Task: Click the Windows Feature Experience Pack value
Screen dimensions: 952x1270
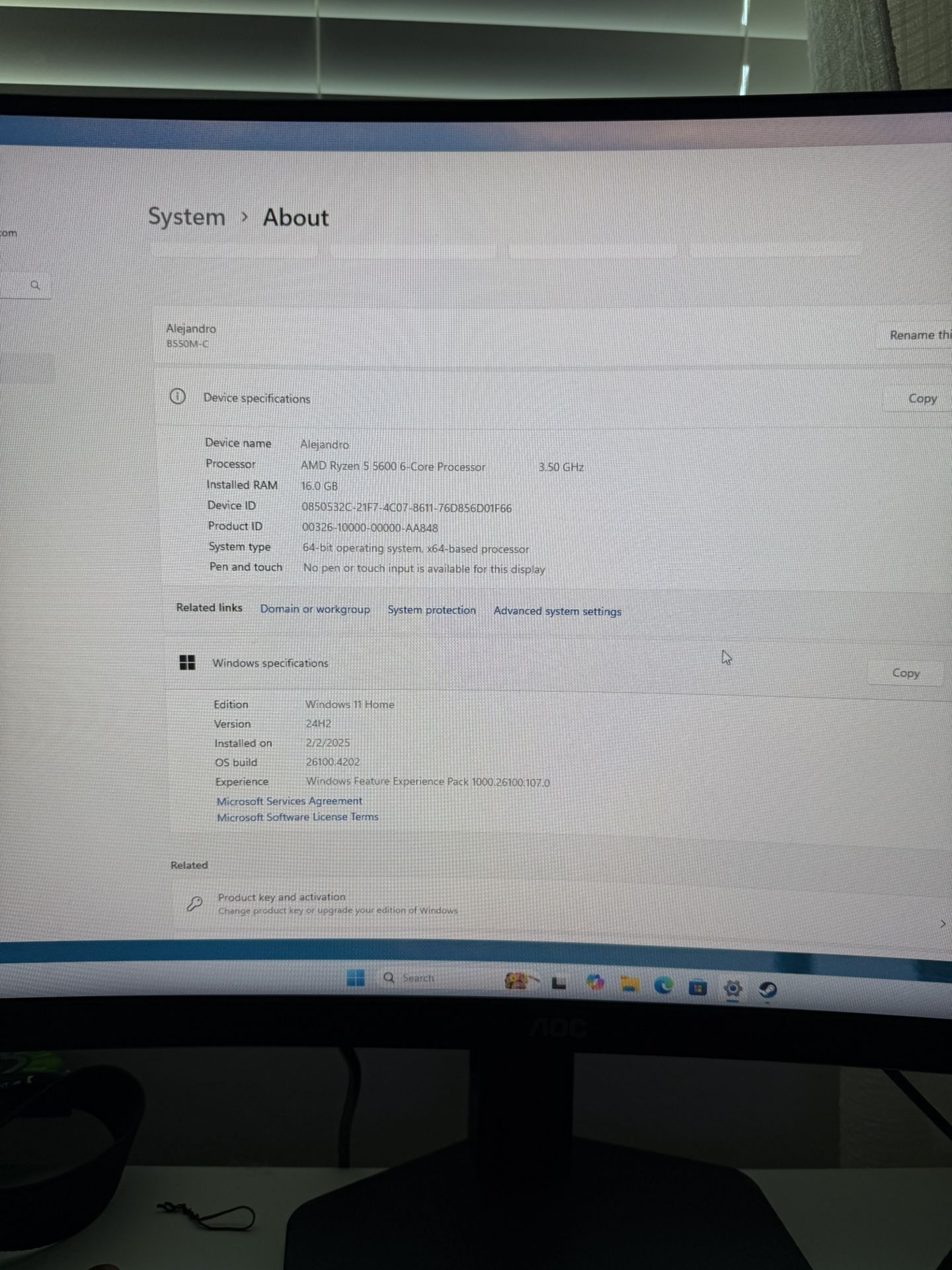Action: 428,782
